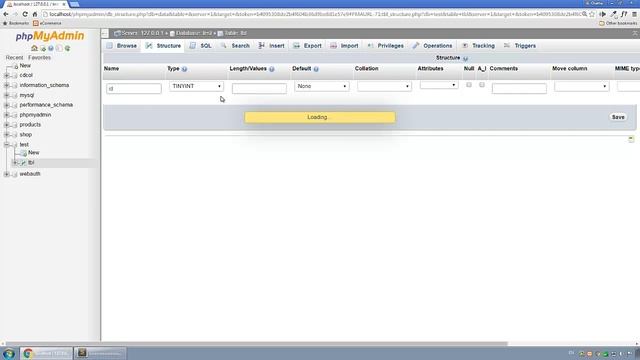Screen dimensions: 640x360
Task: Click the Save button
Action: click(x=618, y=117)
